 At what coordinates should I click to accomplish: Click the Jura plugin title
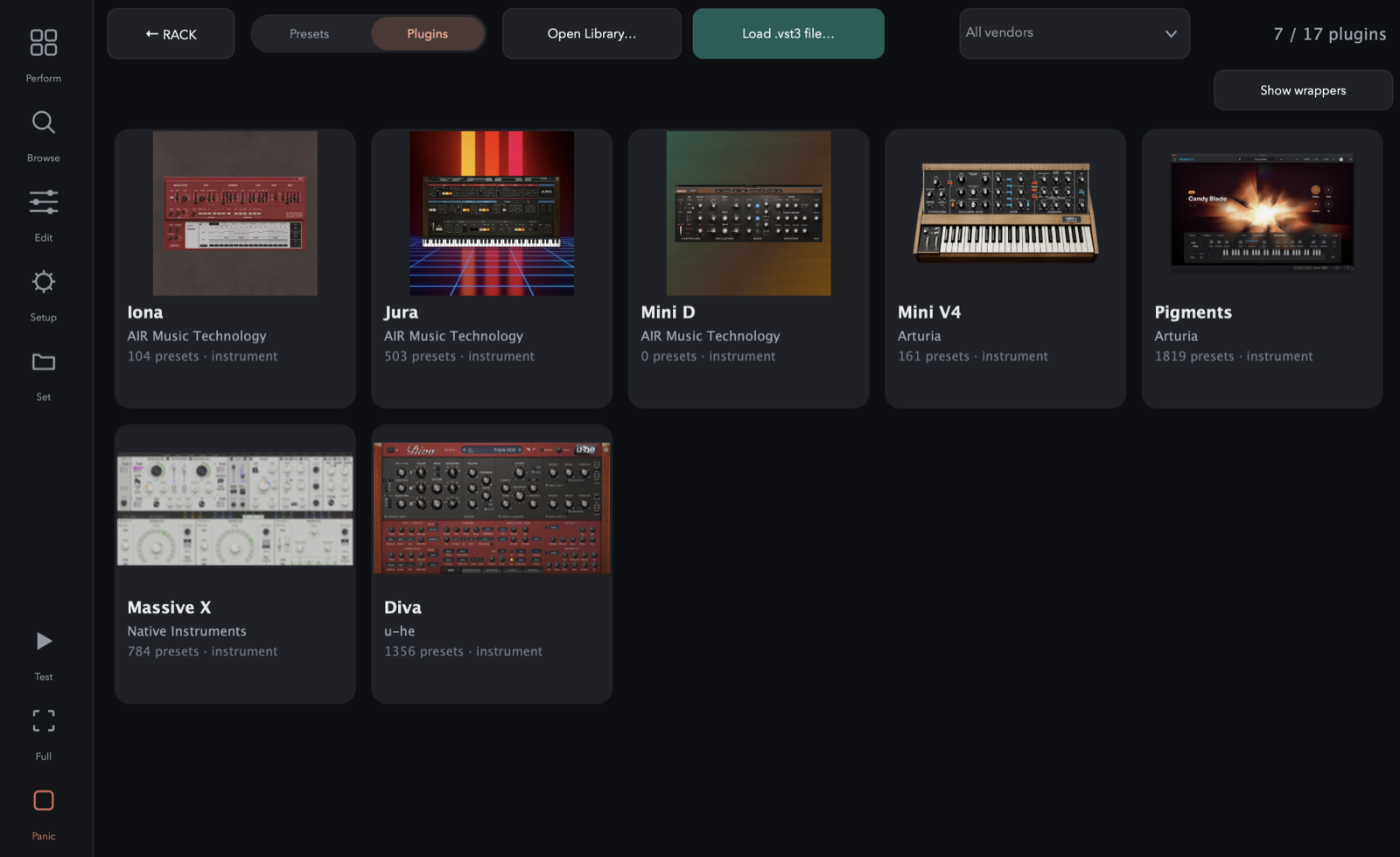[x=401, y=313]
